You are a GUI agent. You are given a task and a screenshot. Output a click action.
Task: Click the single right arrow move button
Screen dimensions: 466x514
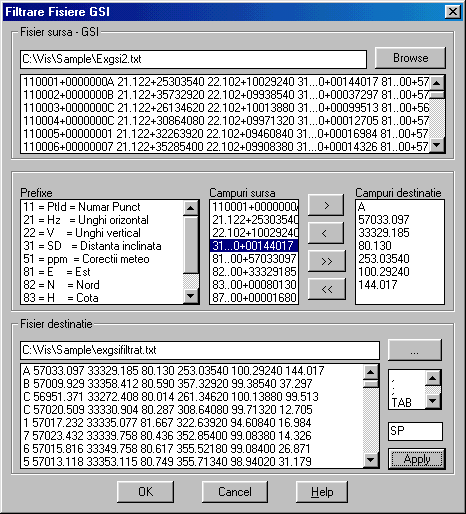(x=326, y=205)
